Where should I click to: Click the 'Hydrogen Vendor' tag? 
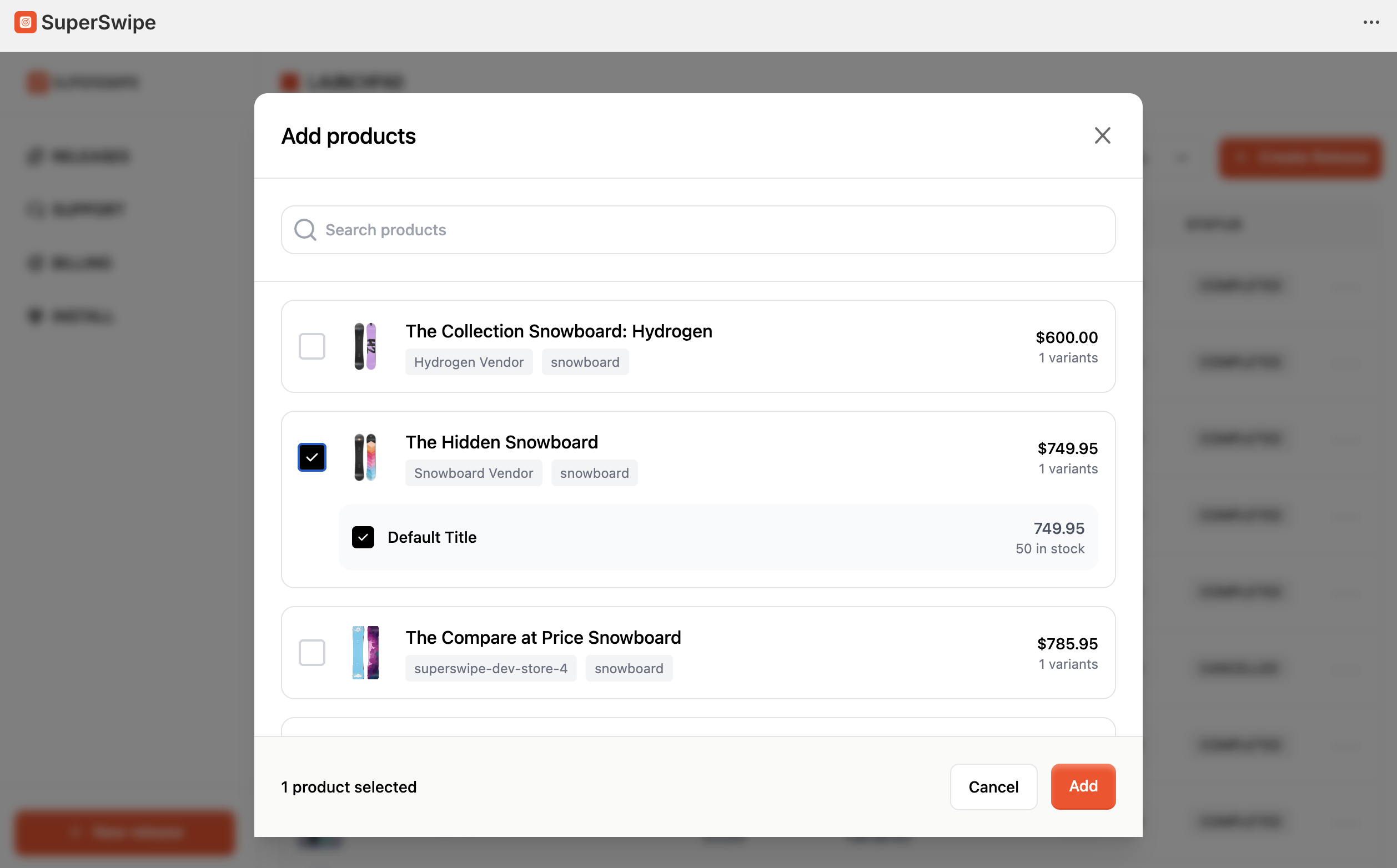469,362
